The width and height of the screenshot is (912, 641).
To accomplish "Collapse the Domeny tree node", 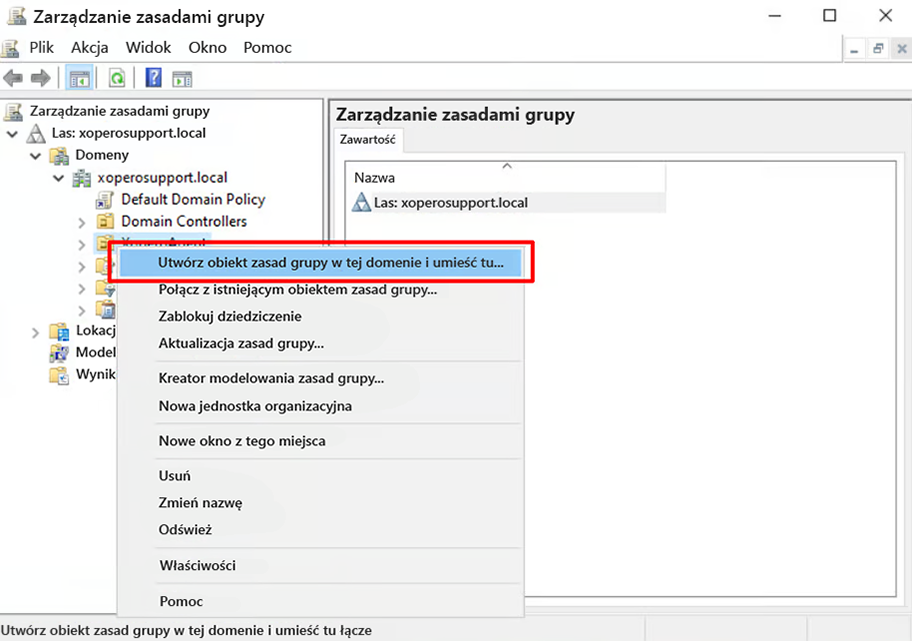I will pyautogui.click(x=35, y=155).
